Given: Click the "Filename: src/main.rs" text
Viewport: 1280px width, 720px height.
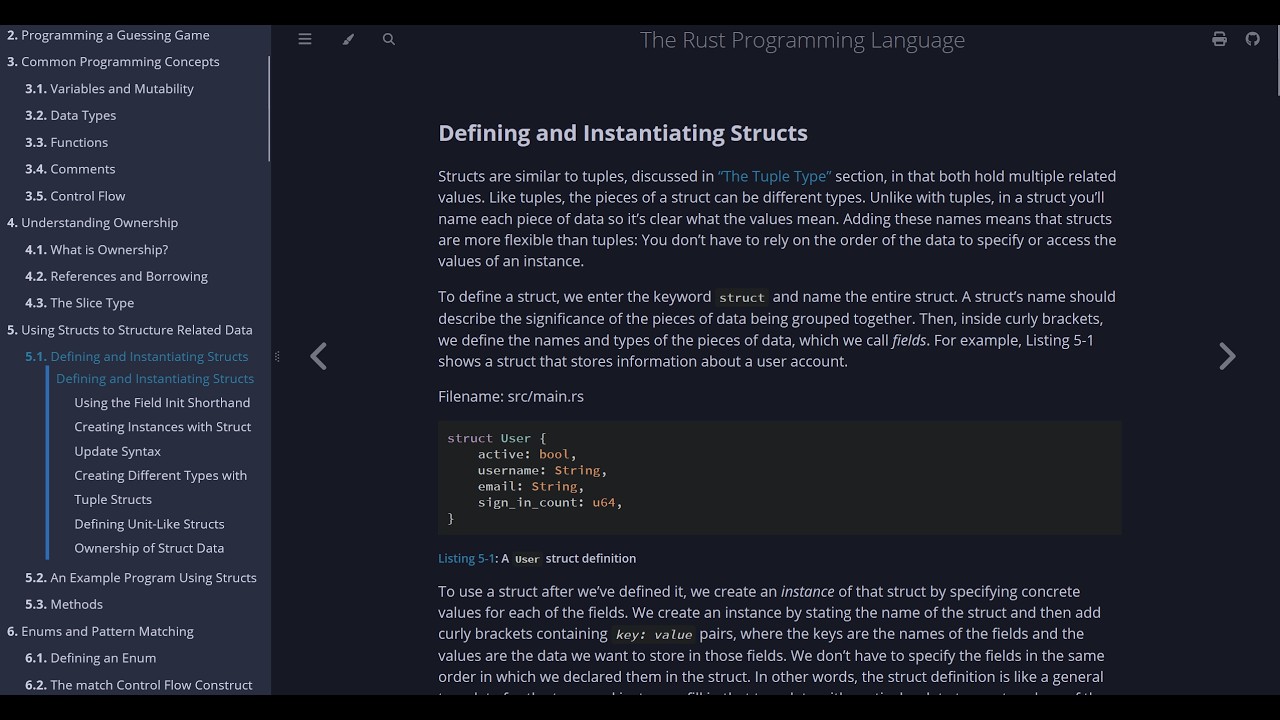Looking at the screenshot, I should 511,397.
